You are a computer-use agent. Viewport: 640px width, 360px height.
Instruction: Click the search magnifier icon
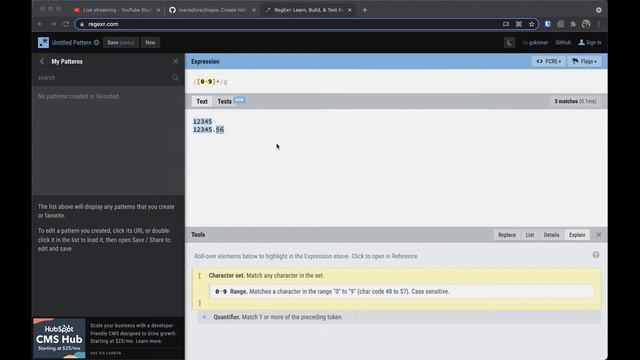tap(176, 78)
